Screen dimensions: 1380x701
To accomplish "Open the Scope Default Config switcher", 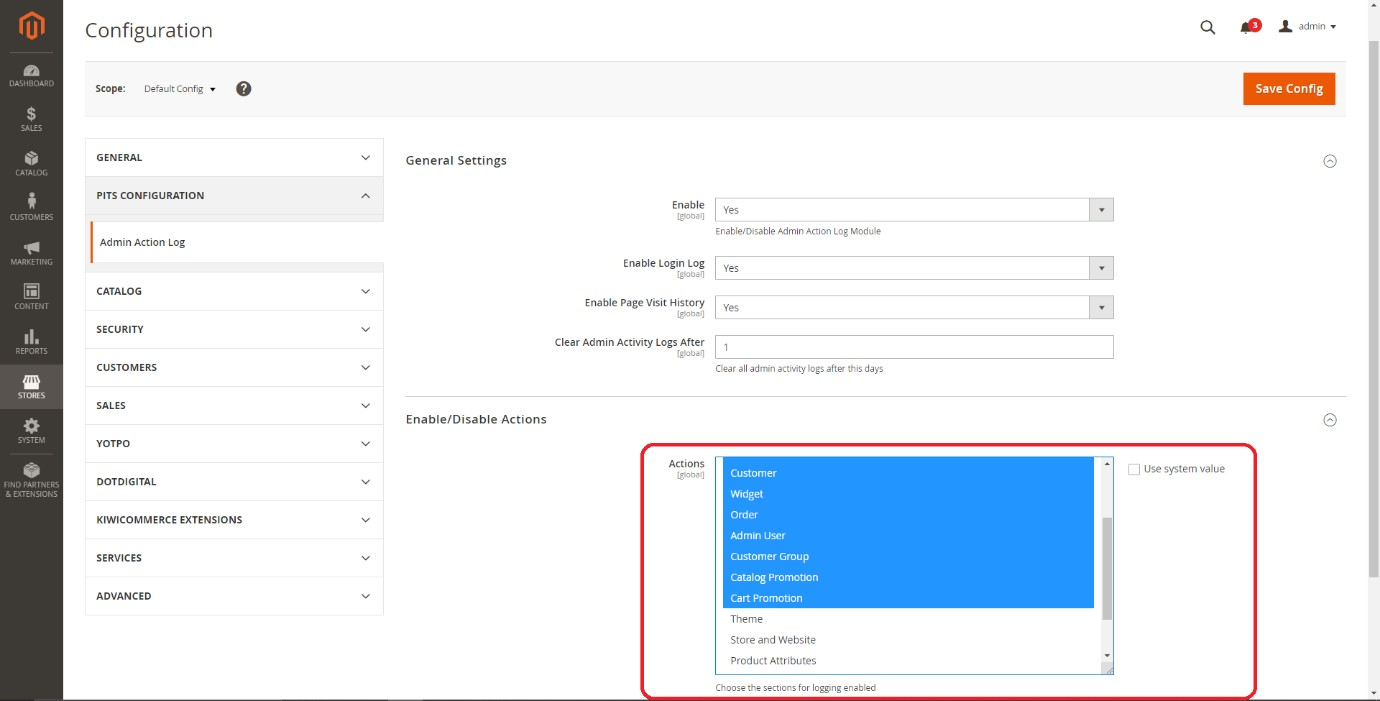I will (x=180, y=89).
